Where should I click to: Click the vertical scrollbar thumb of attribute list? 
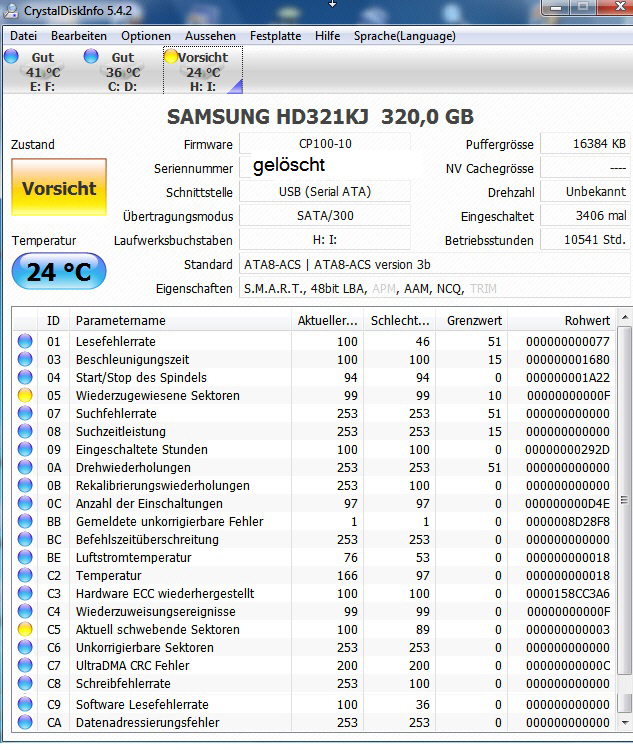[624, 501]
